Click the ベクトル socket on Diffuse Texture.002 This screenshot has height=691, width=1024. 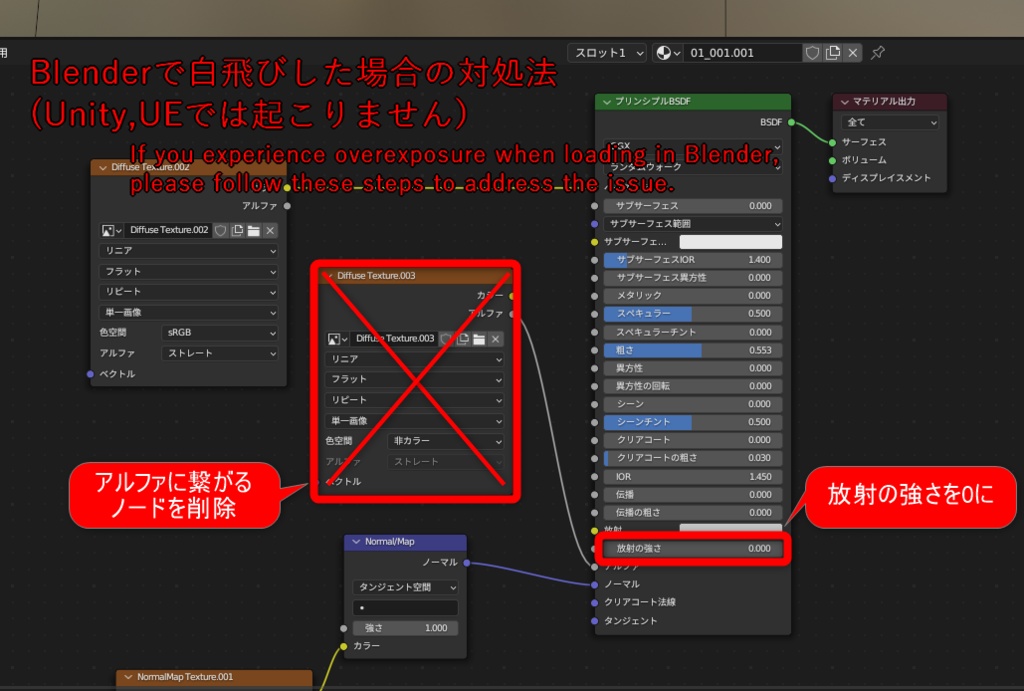pyautogui.click(x=90, y=374)
